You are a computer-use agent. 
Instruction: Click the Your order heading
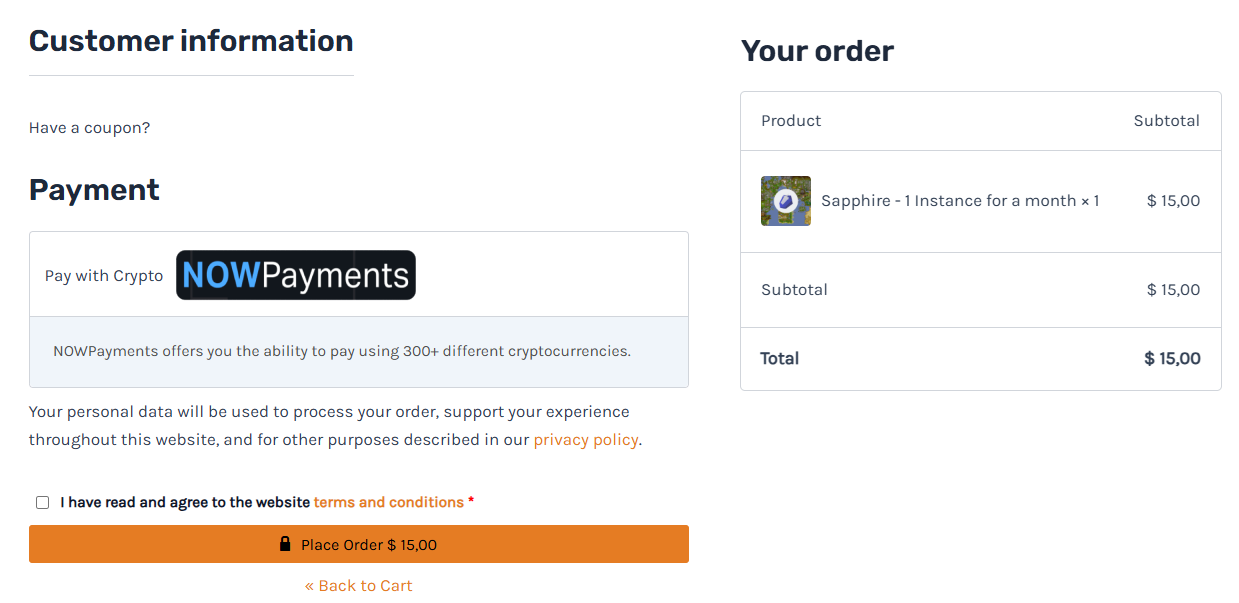point(817,51)
